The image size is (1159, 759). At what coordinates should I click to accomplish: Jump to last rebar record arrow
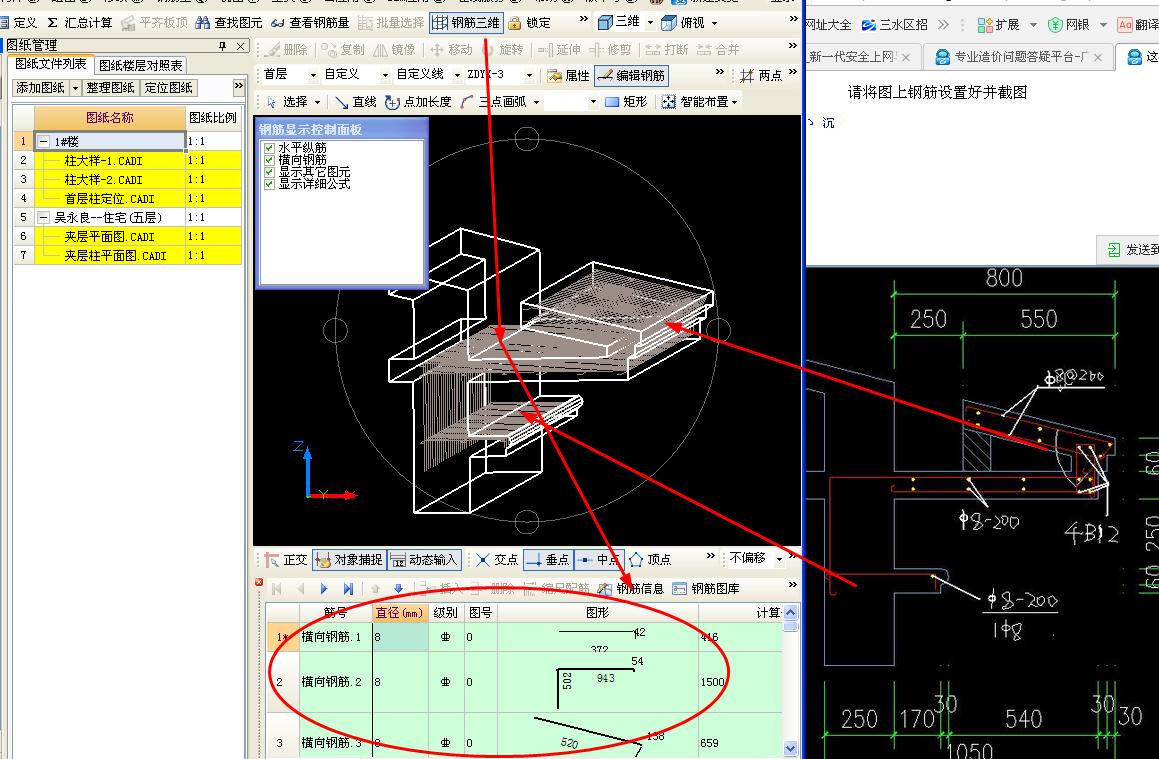[x=347, y=589]
